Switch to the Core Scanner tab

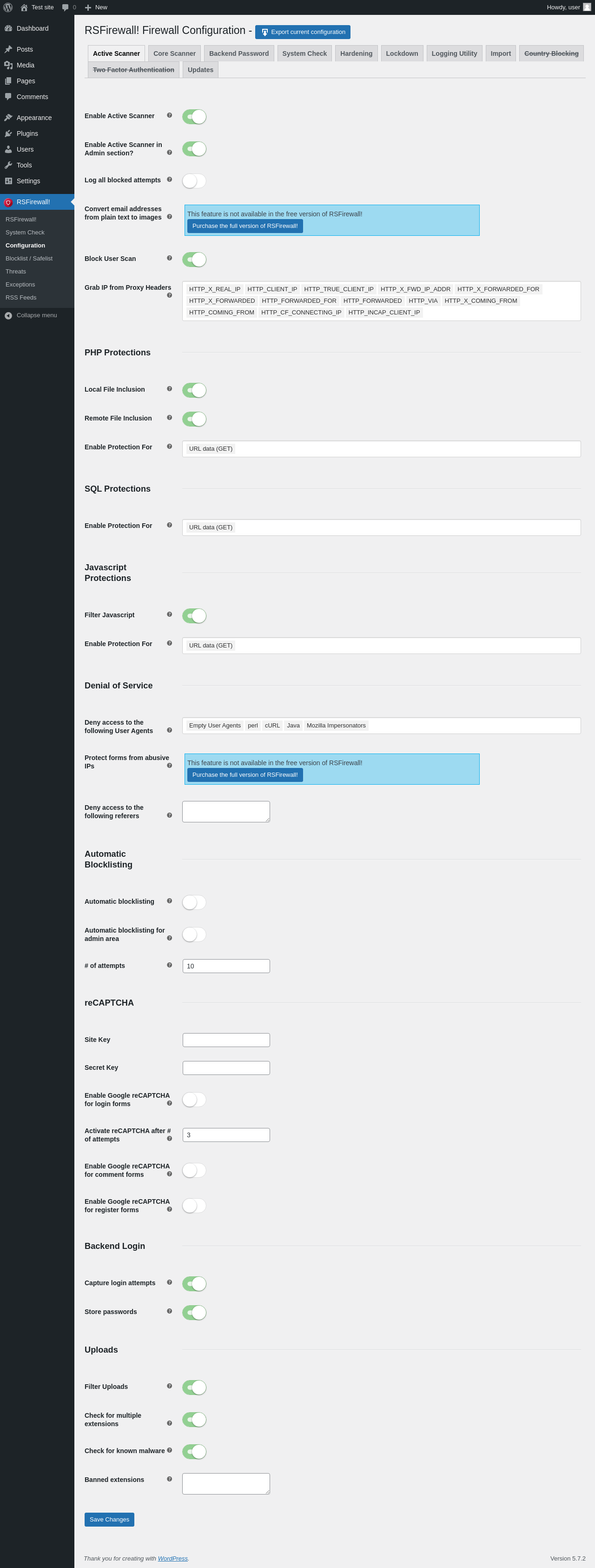[x=175, y=53]
